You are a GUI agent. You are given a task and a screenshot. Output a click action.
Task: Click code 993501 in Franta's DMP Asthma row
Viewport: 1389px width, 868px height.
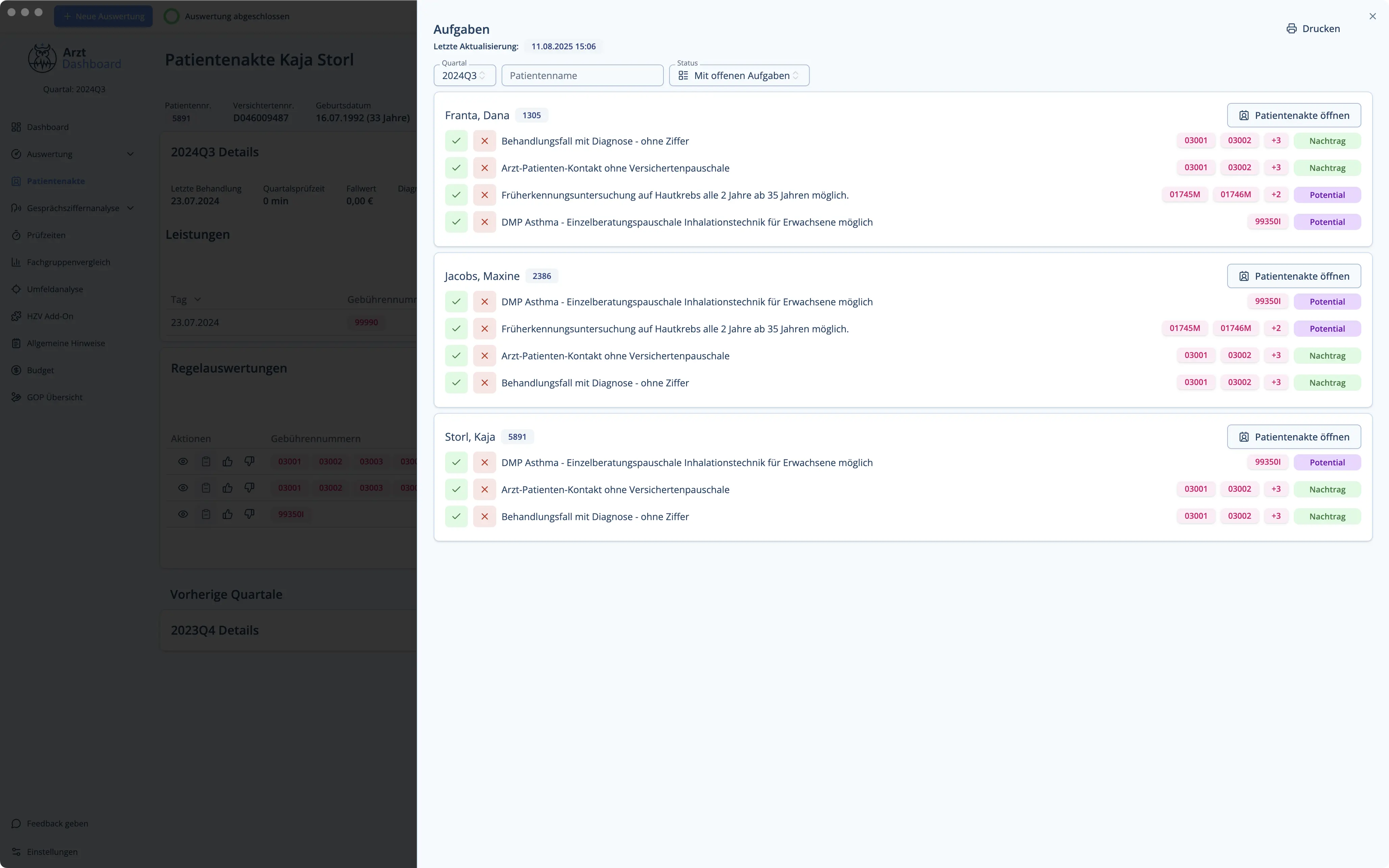[1267, 222]
